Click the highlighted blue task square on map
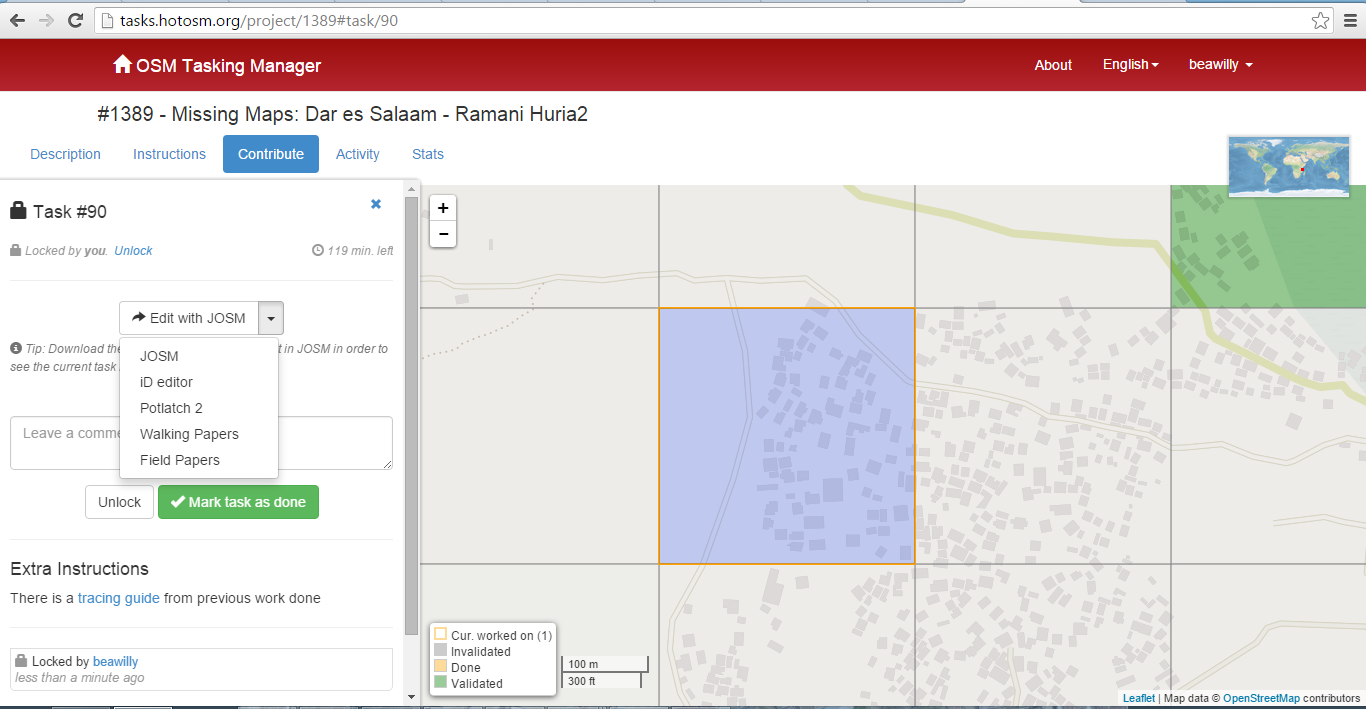This screenshot has height=709, width=1366. click(786, 436)
